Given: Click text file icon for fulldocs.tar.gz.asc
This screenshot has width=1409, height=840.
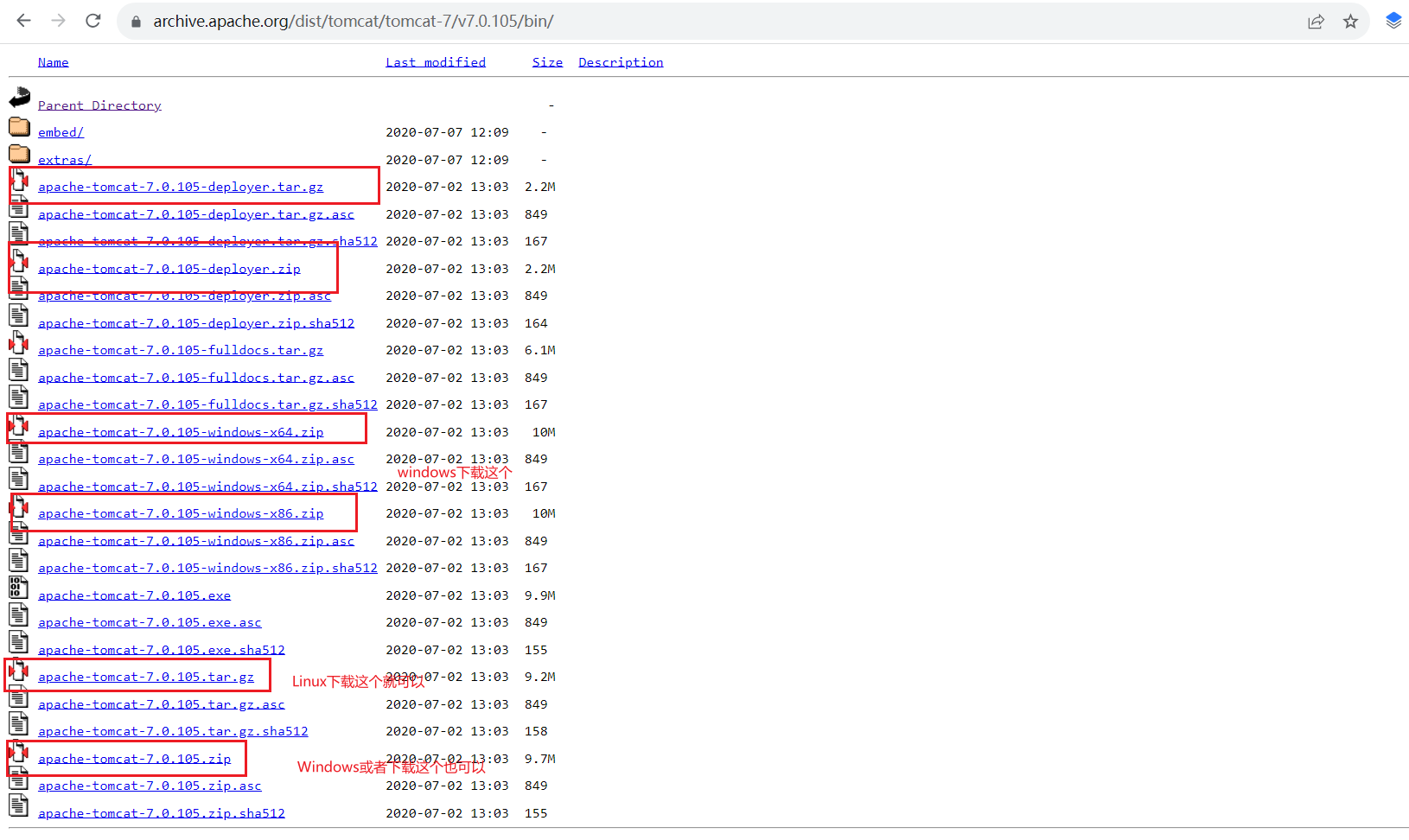Looking at the screenshot, I should pos(19,372).
